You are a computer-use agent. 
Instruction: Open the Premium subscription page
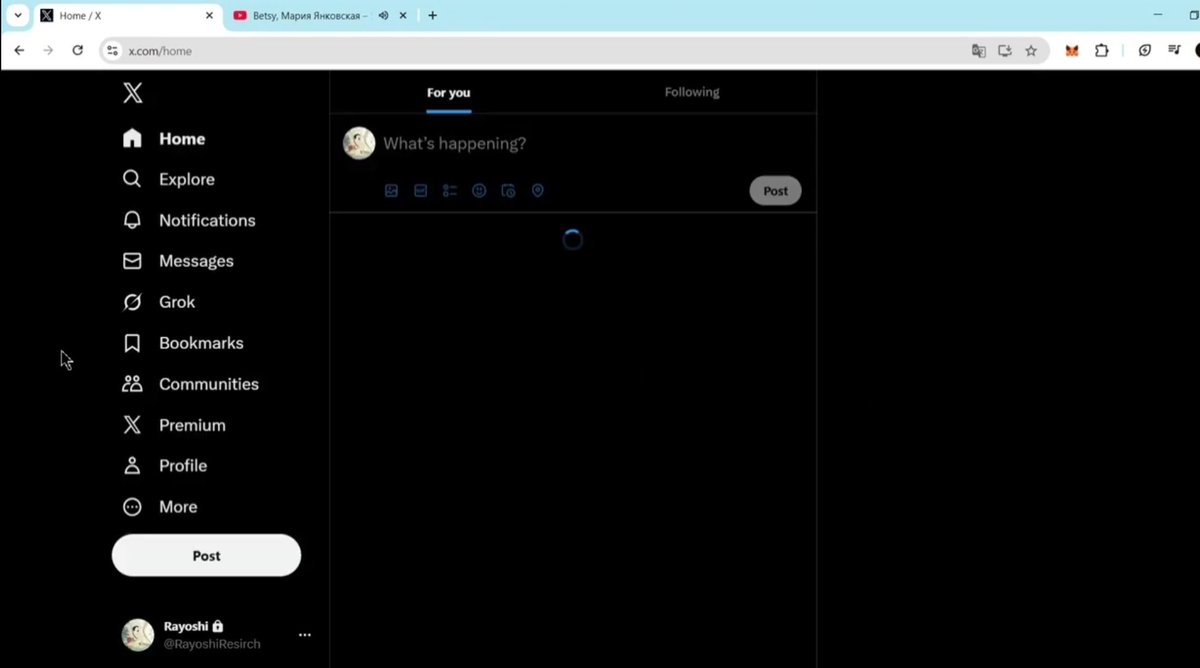point(174,425)
